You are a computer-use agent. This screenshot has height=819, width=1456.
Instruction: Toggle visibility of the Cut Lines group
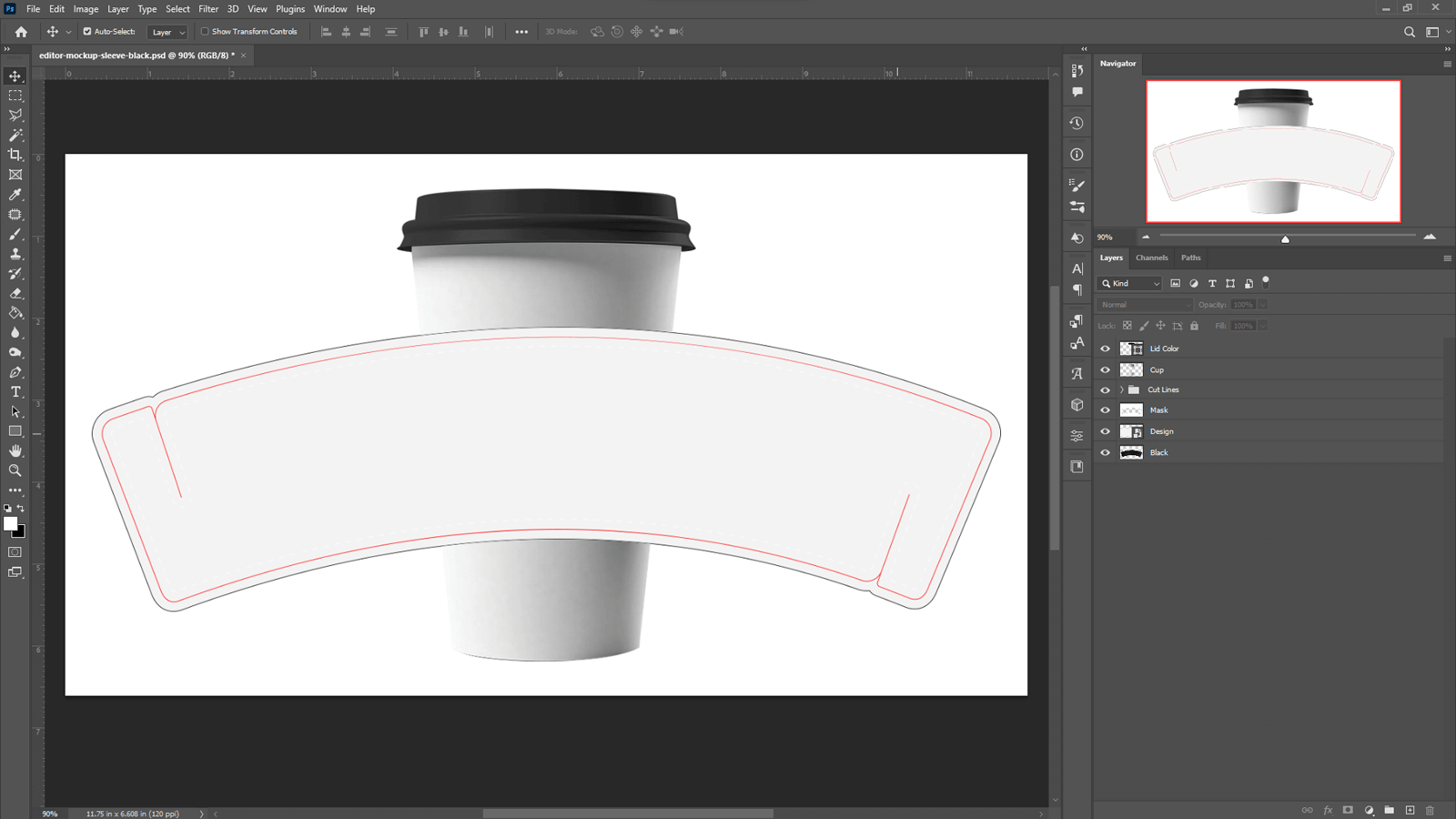pos(1105,389)
